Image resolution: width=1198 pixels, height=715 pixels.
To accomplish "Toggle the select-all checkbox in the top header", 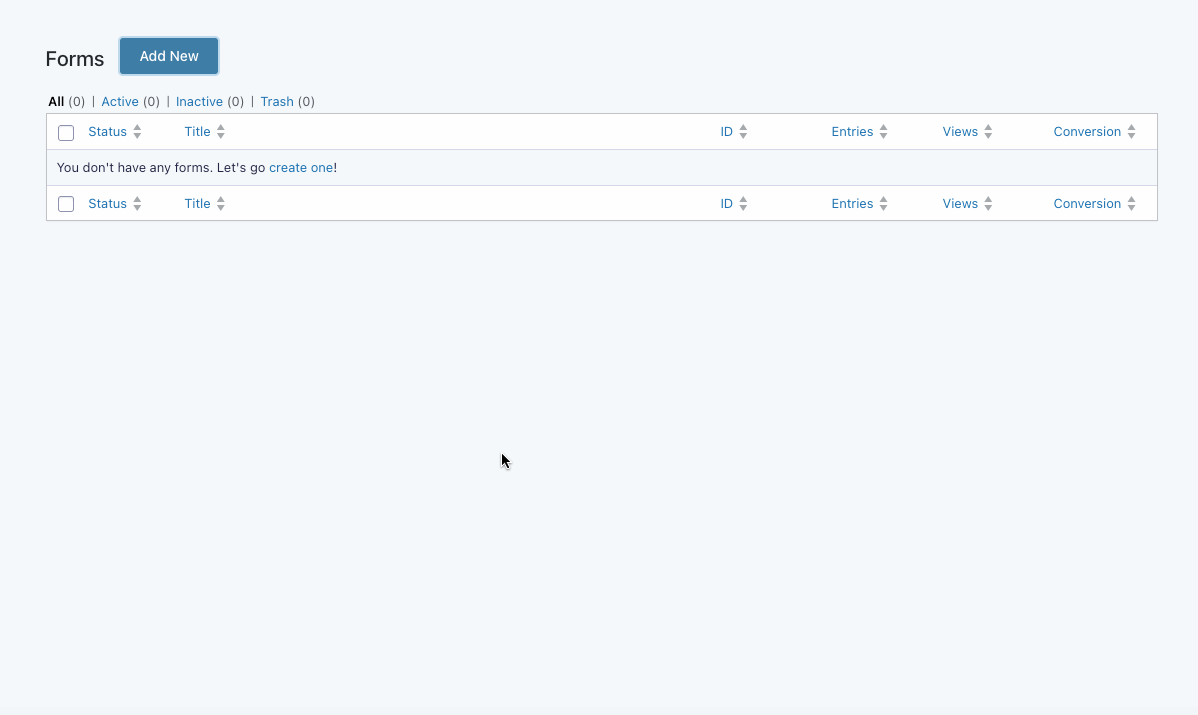I will (x=65, y=132).
